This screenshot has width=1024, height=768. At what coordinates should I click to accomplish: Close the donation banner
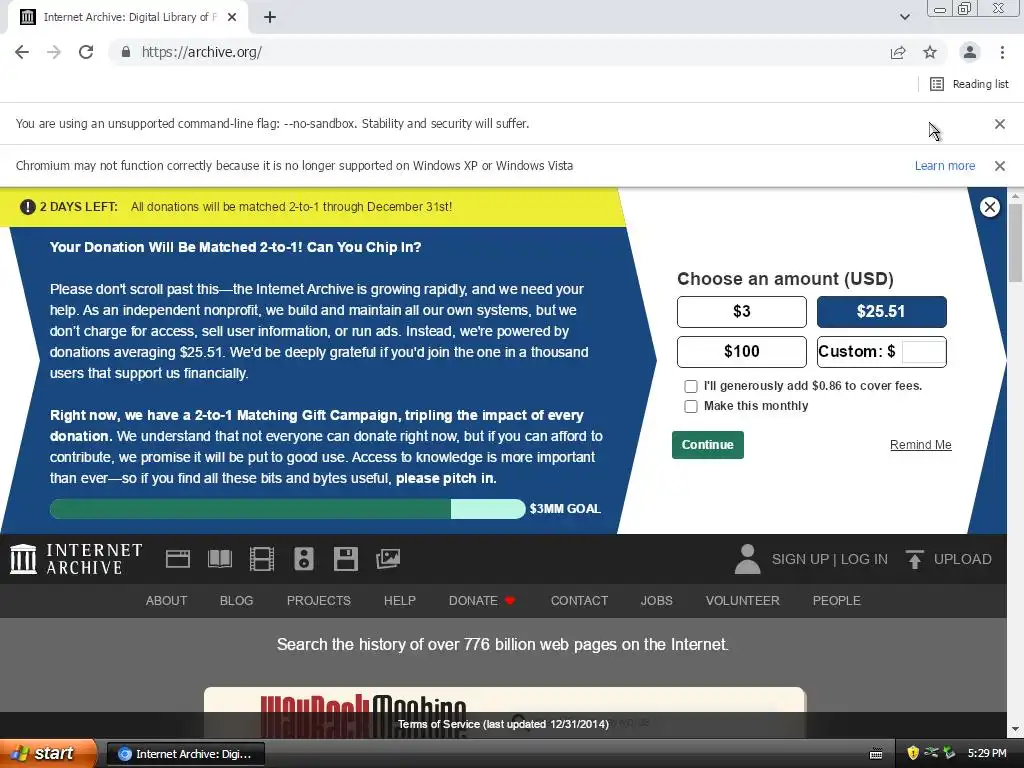point(989,207)
